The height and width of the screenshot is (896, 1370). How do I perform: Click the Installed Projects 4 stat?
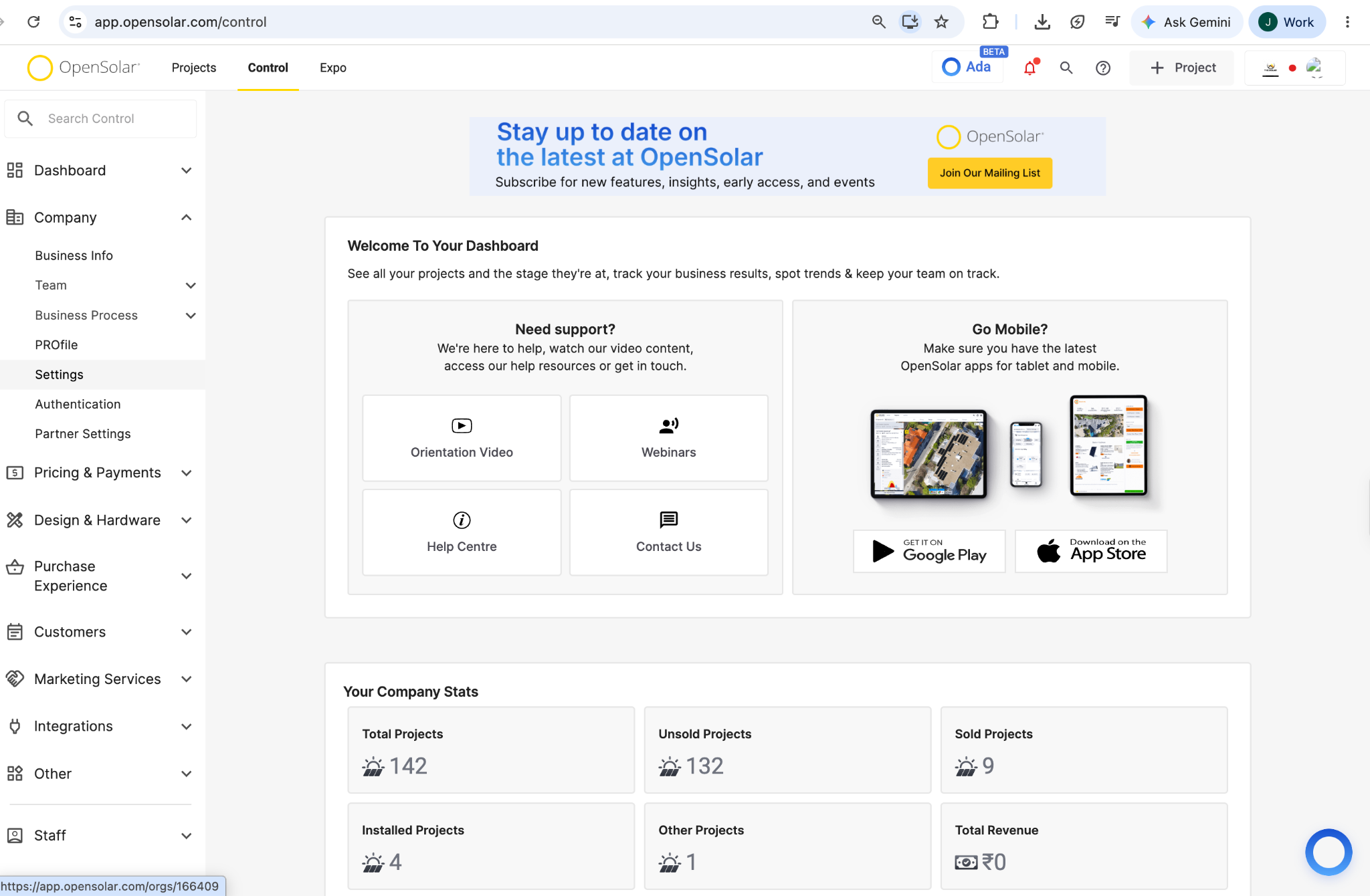[x=491, y=847]
